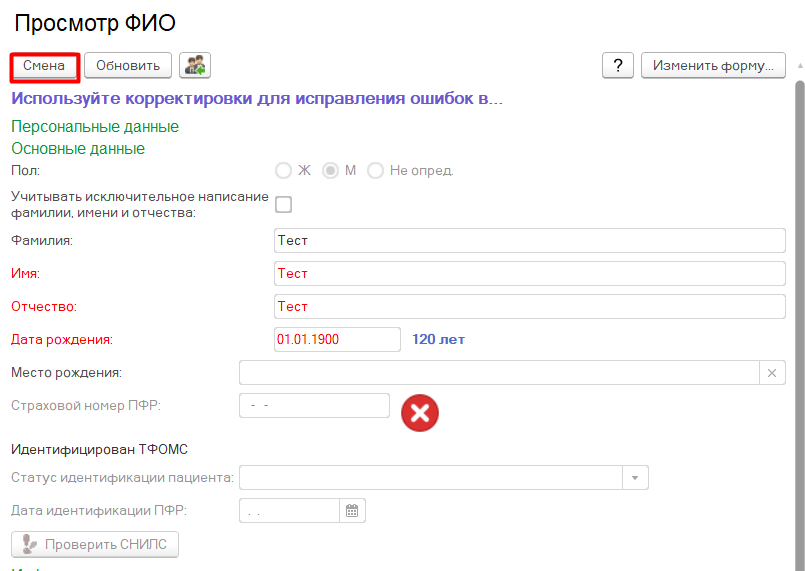Toggle the exceptional name spelling checkbox
The height and width of the screenshot is (571, 805).
pyautogui.click(x=284, y=205)
